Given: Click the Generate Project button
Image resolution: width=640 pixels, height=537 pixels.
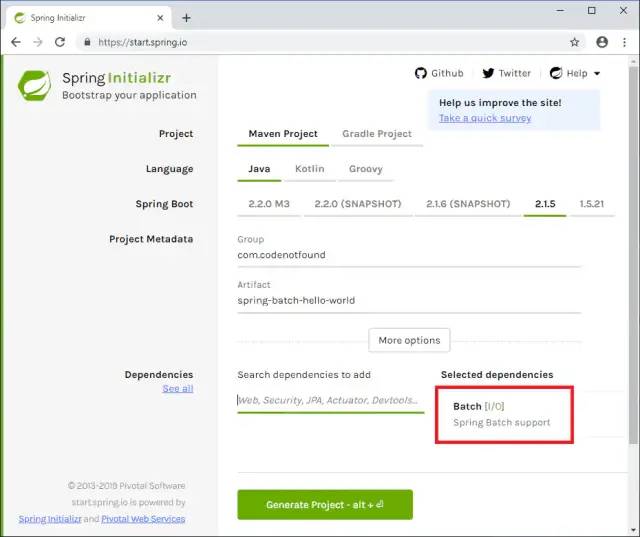Looking at the screenshot, I should [x=325, y=505].
